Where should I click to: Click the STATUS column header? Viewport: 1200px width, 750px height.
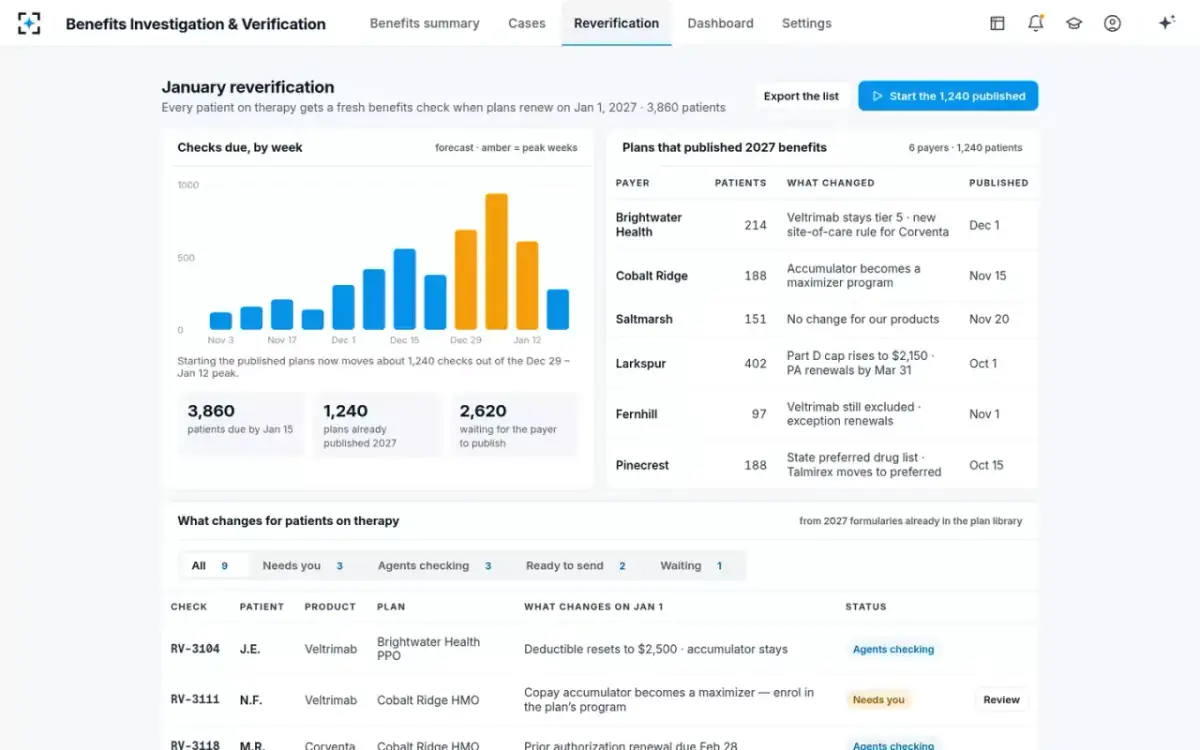pyautogui.click(x=866, y=607)
